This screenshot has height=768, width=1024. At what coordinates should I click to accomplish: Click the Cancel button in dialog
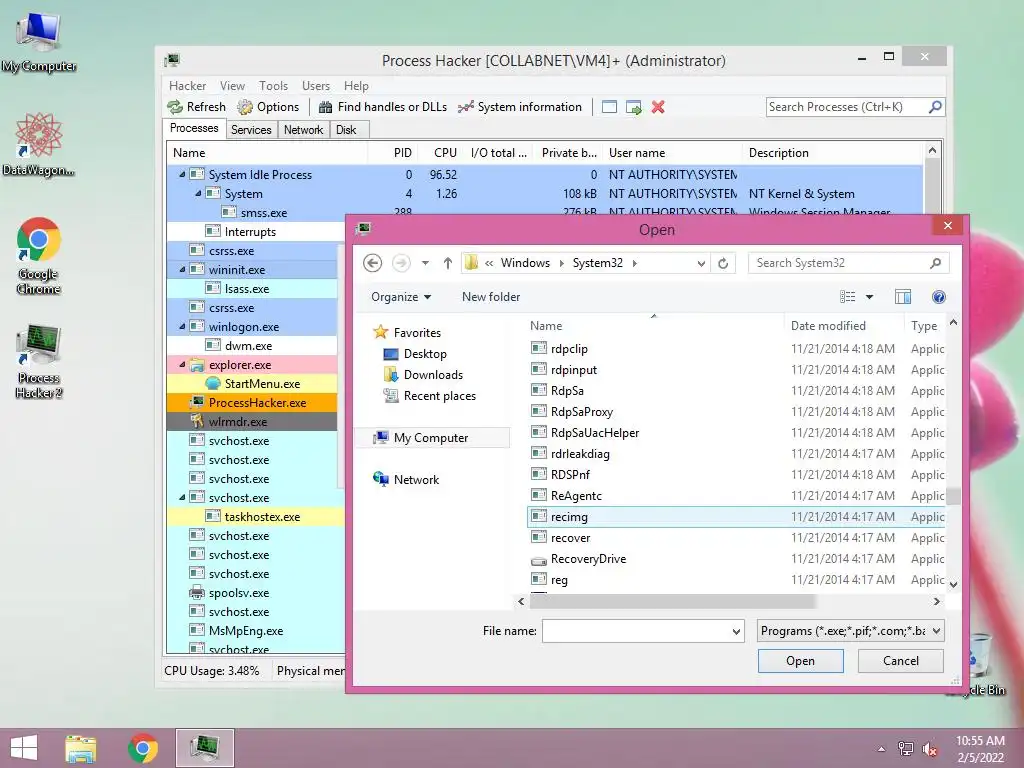[x=901, y=661]
